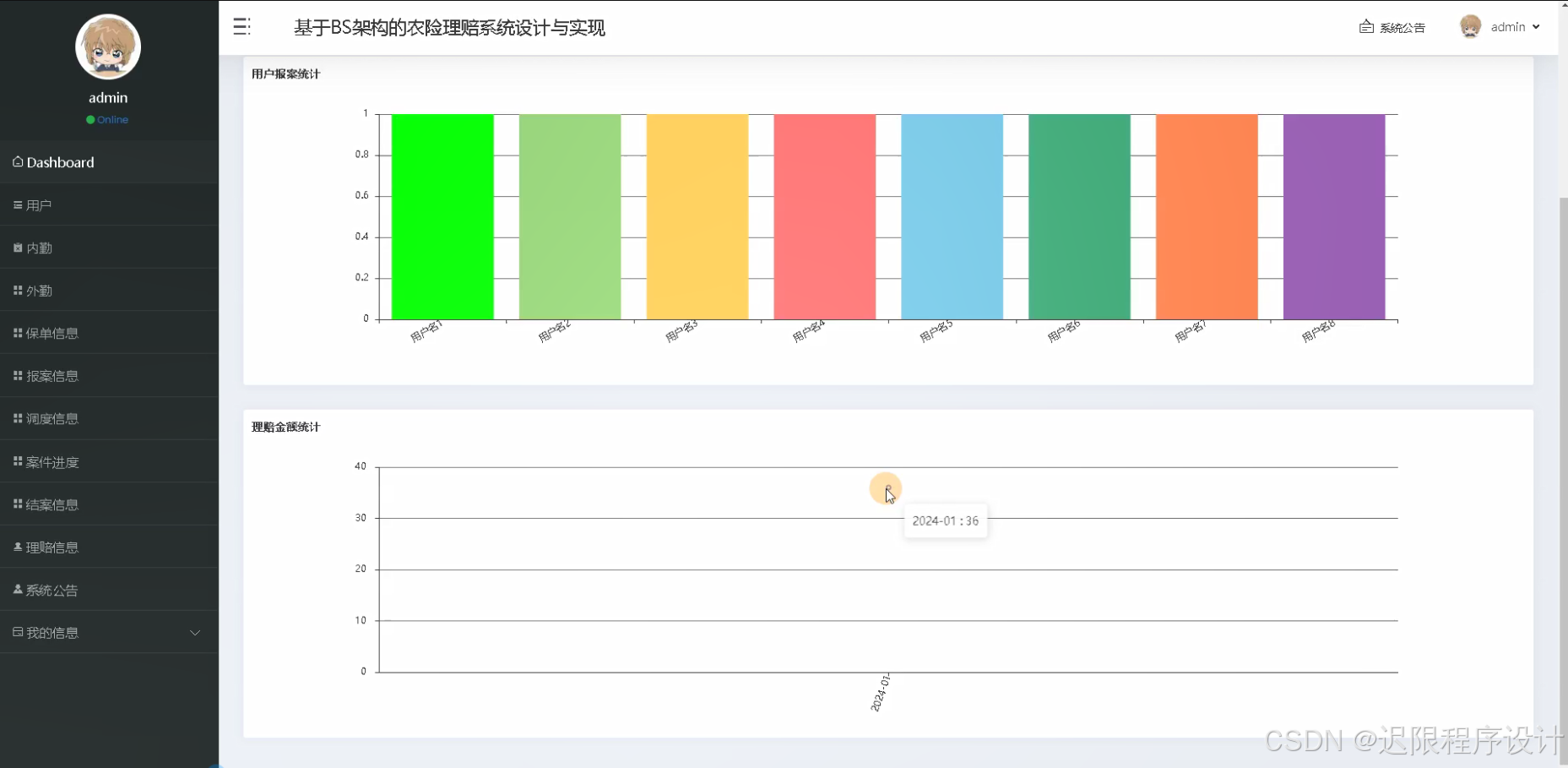
Task: Open the 我的信息 submenu
Action: tap(109, 633)
